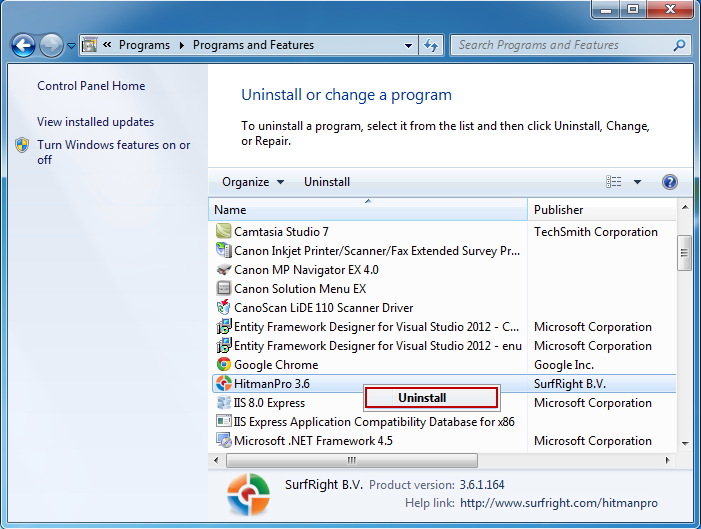This screenshot has width=701, height=529.
Task: Select the Canon Inkjet Extended Survey program icon
Action: click(x=224, y=250)
